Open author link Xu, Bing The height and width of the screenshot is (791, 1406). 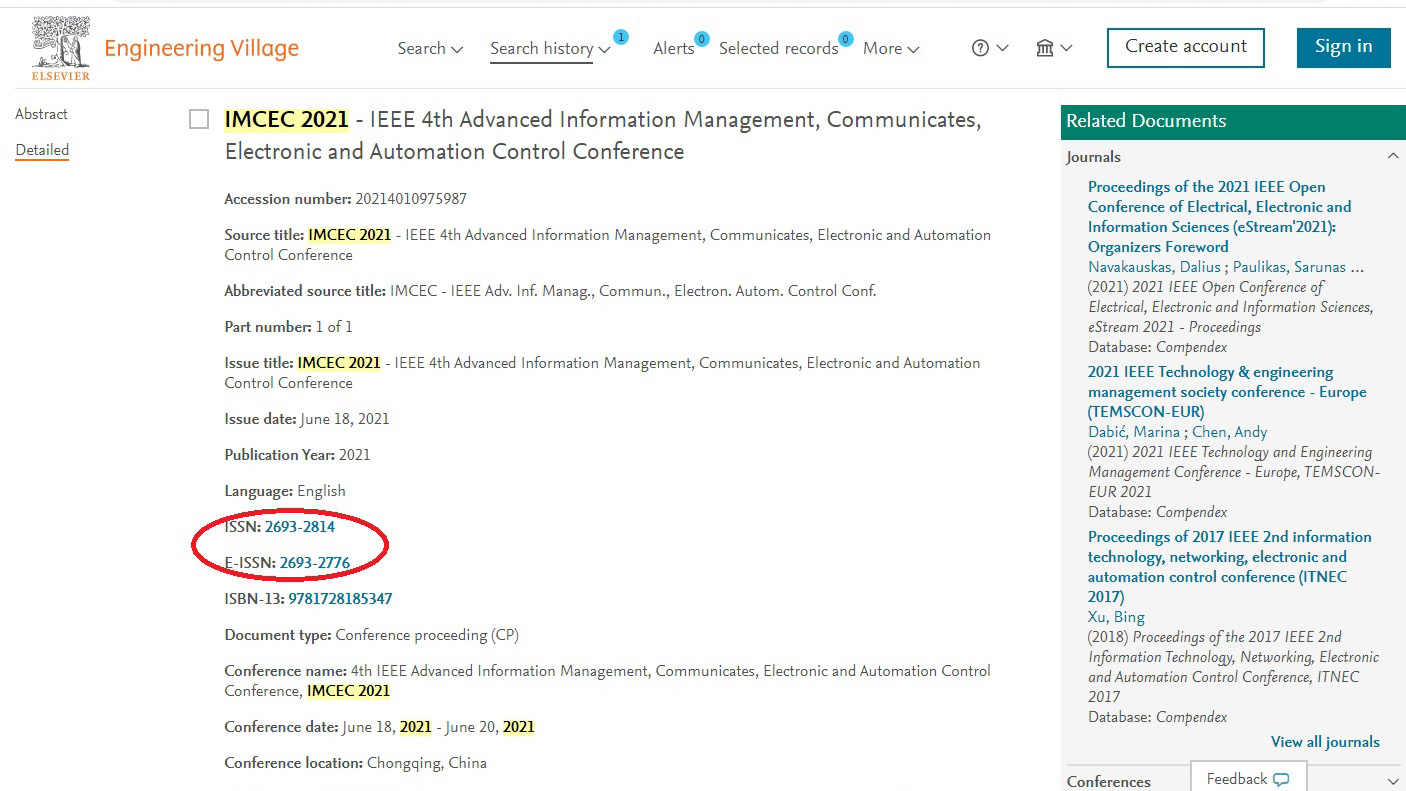click(x=1116, y=617)
